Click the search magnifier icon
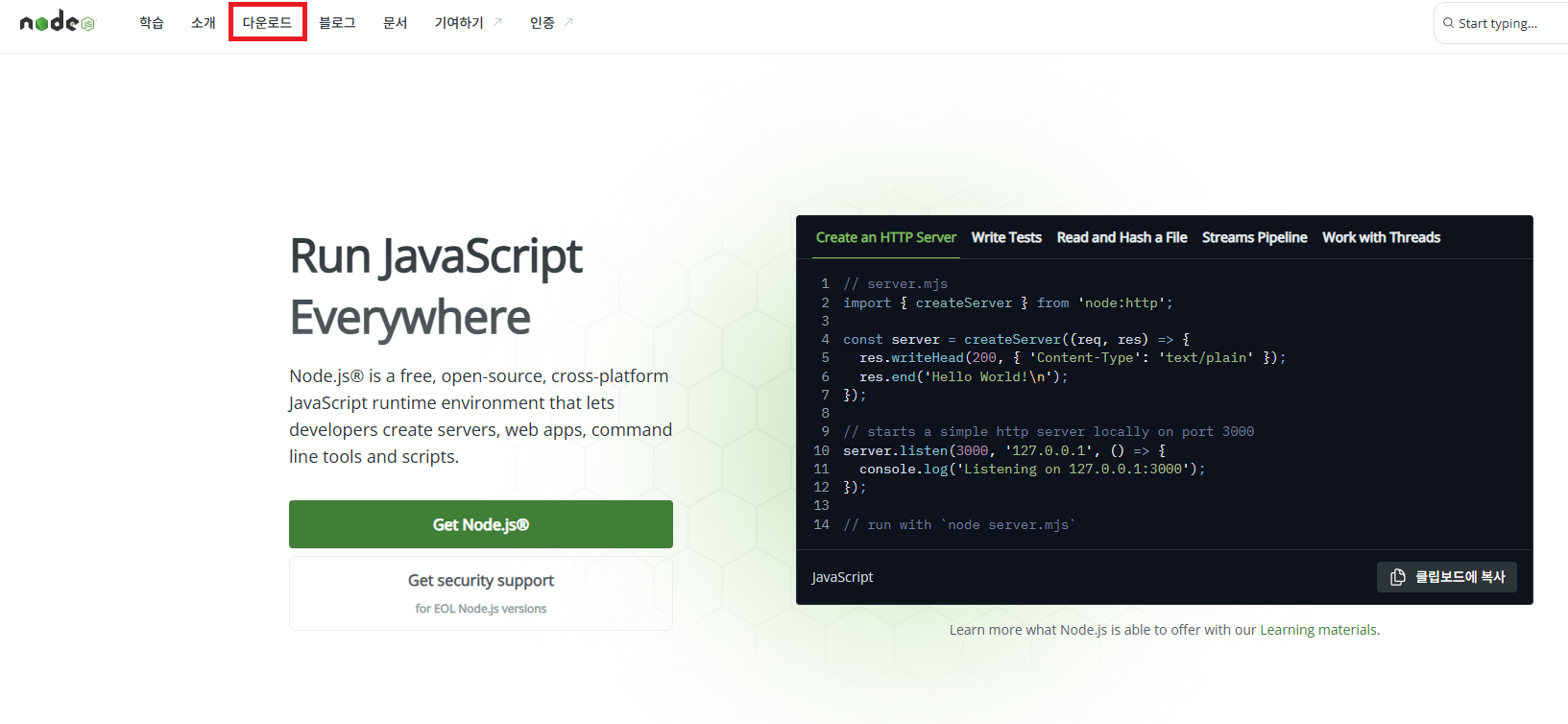Image resolution: width=1568 pixels, height=724 pixels. 1448,23
